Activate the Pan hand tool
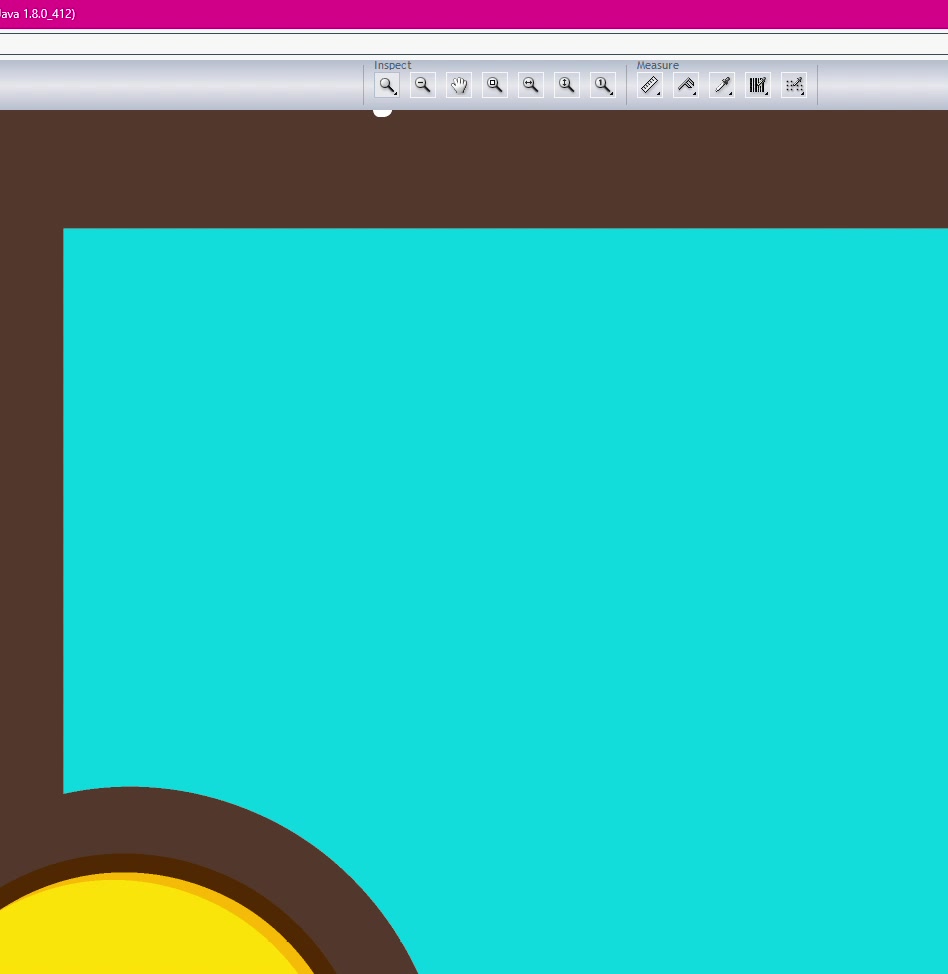 pos(459,85)
